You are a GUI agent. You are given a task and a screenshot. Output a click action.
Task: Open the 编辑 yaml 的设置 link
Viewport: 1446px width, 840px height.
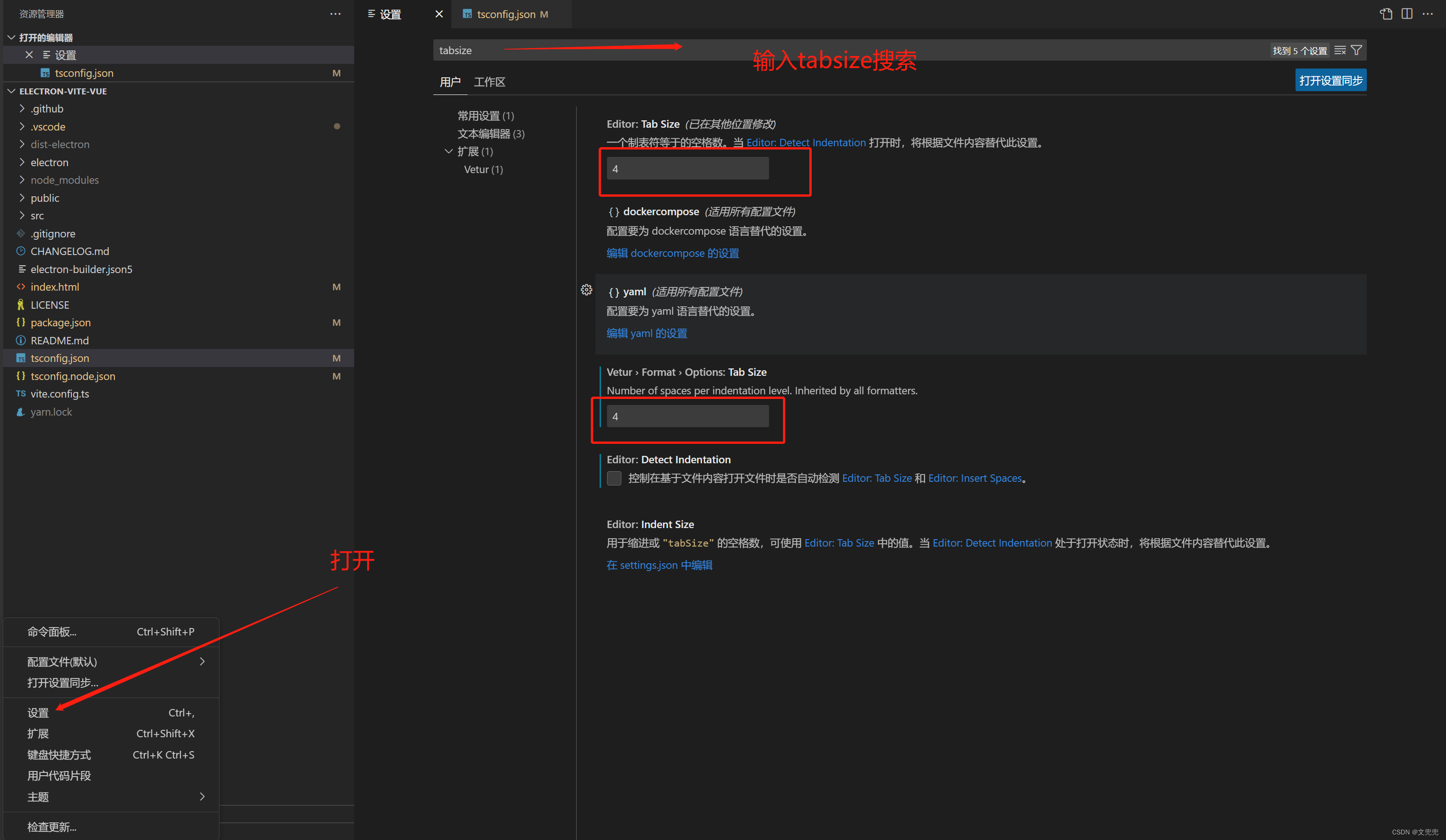647,333
